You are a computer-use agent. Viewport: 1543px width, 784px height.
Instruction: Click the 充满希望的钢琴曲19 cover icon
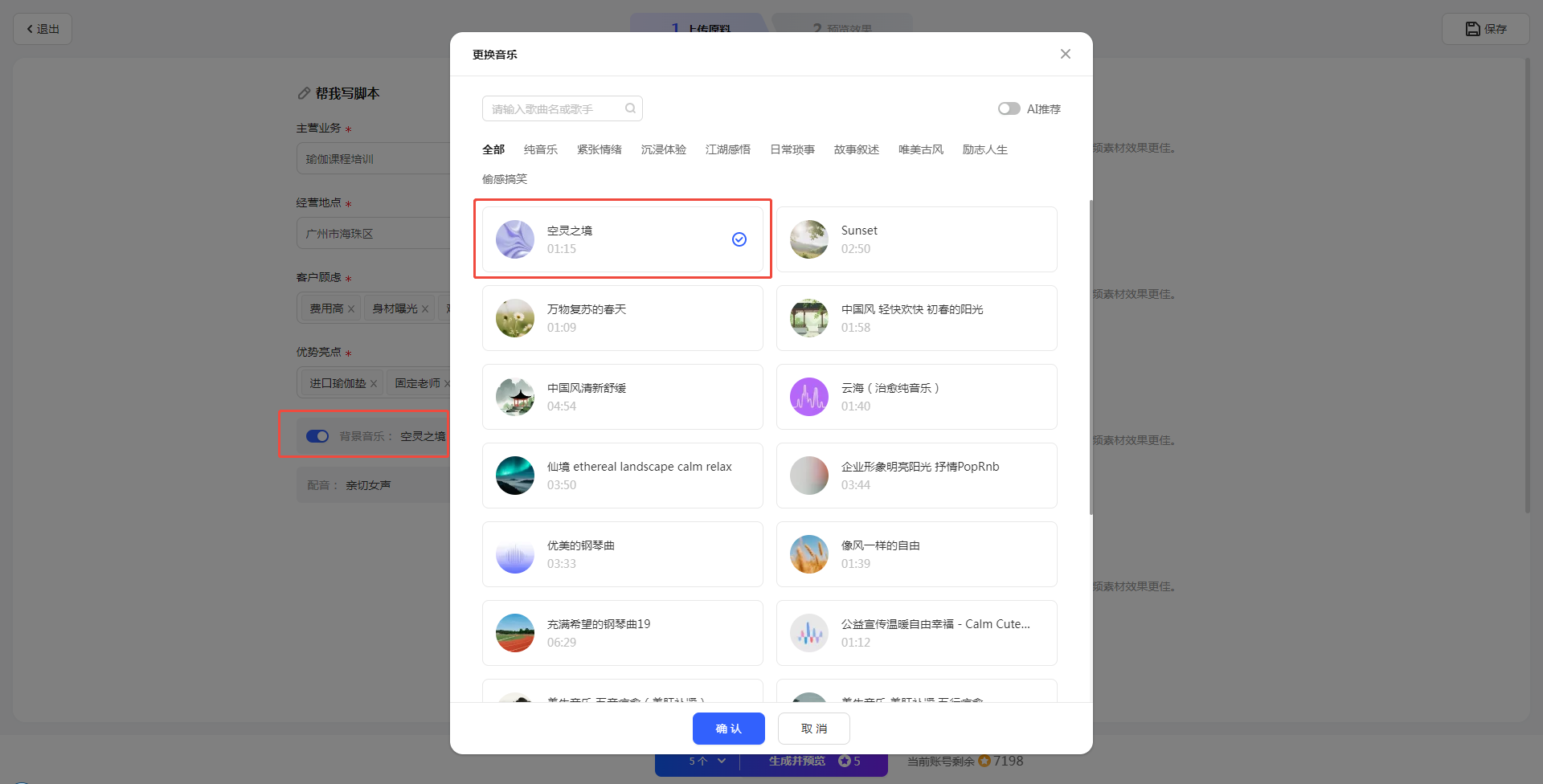(x=515, y=633)
